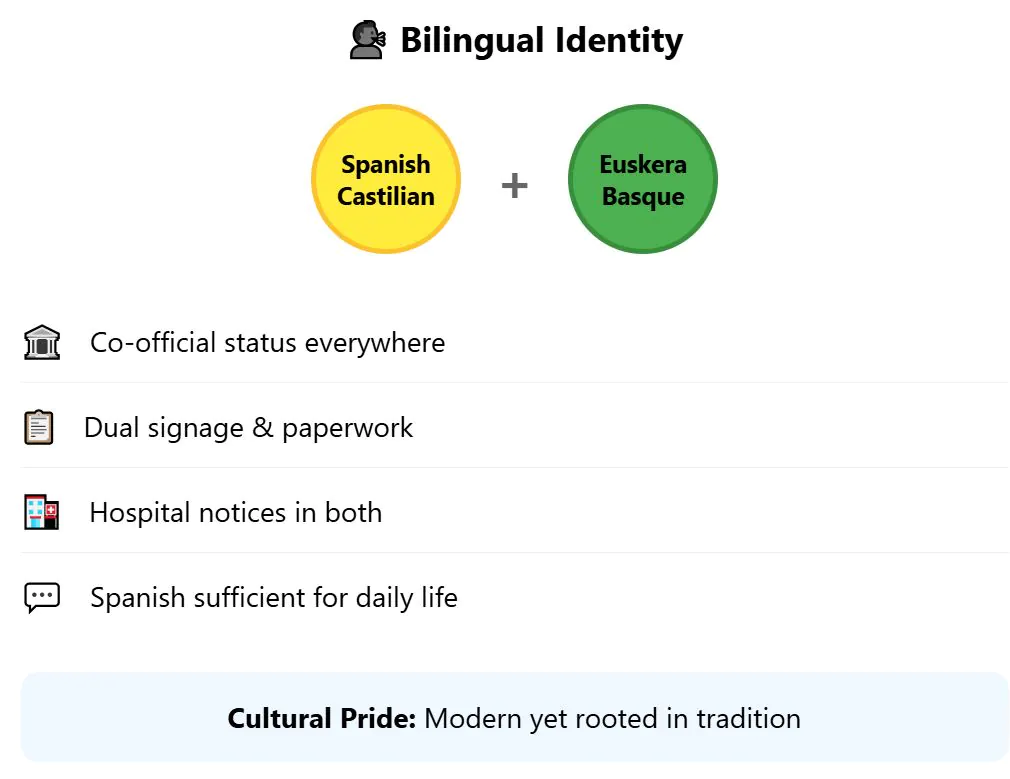Screen dimensions: 1010x779
Task: Click the word Spanish in the yellow circle
Action: tap(386, 165)
